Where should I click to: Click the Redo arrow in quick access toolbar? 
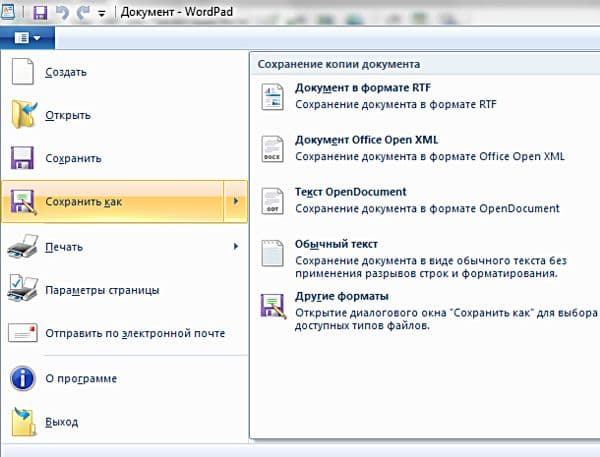tap(82, 12)
